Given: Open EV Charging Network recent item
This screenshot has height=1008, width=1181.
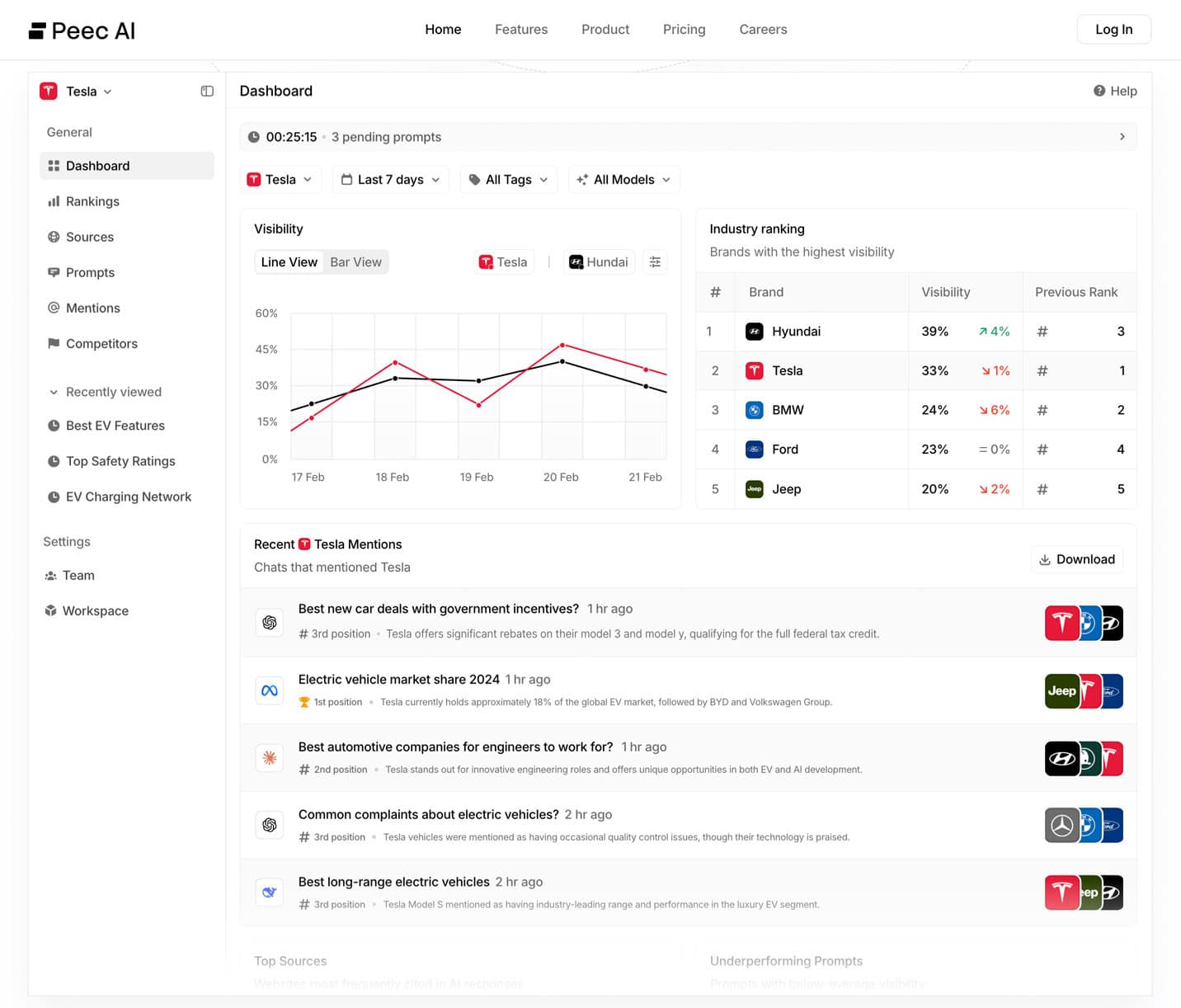Looking at the screenshot, I should point(127,497).
